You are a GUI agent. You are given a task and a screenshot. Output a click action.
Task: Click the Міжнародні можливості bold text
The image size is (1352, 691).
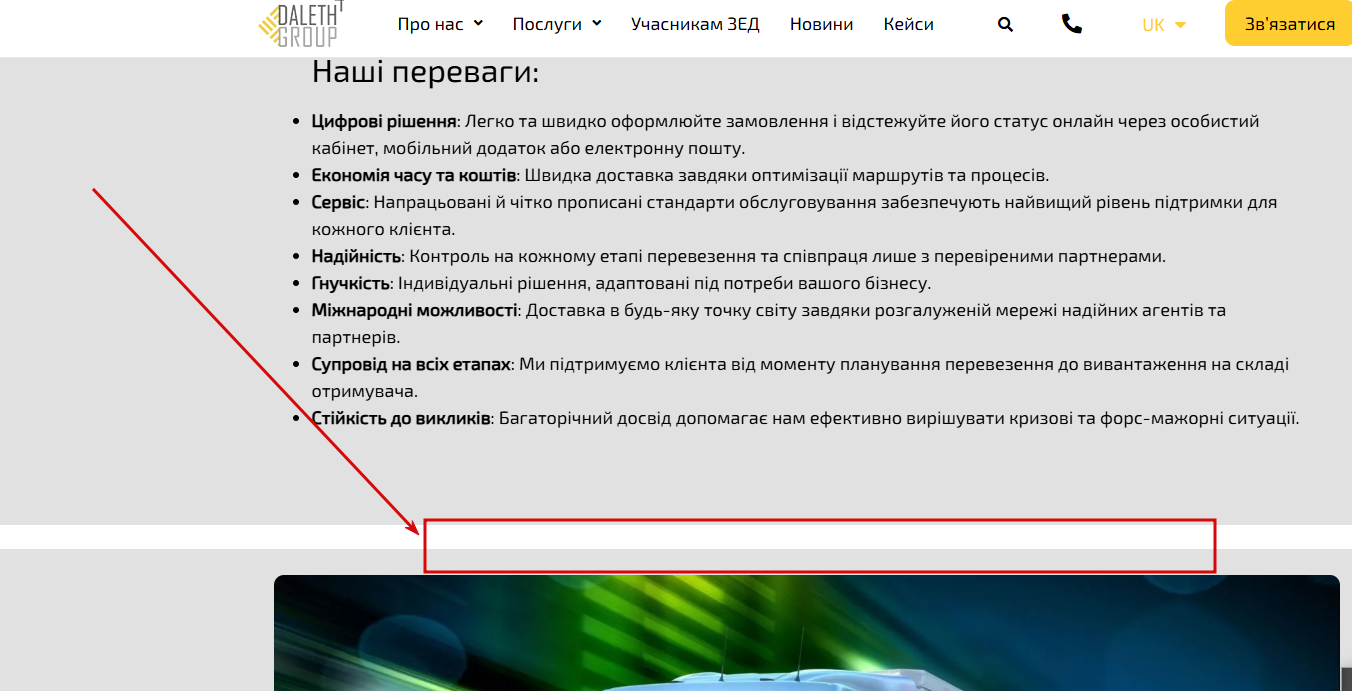point(414,310)
